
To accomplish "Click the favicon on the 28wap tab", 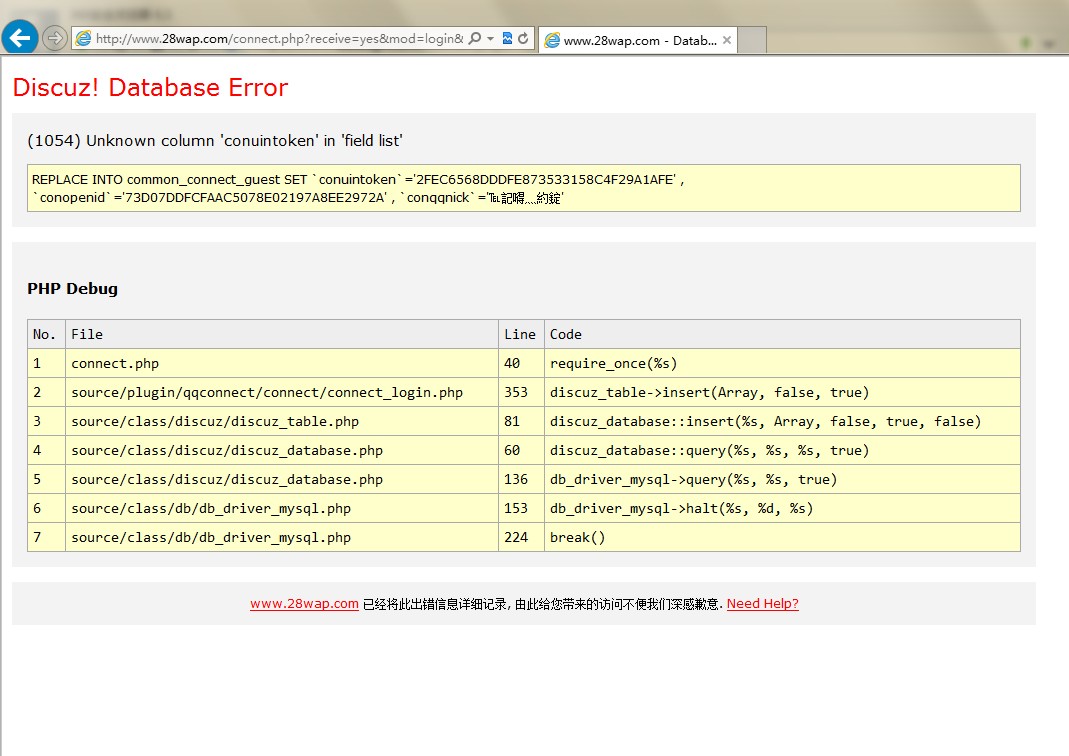I will coord(551,41).
